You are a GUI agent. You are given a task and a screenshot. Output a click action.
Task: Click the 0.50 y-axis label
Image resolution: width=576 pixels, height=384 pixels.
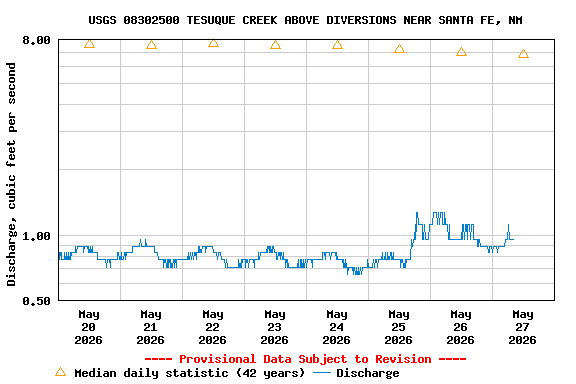point(36,301)
